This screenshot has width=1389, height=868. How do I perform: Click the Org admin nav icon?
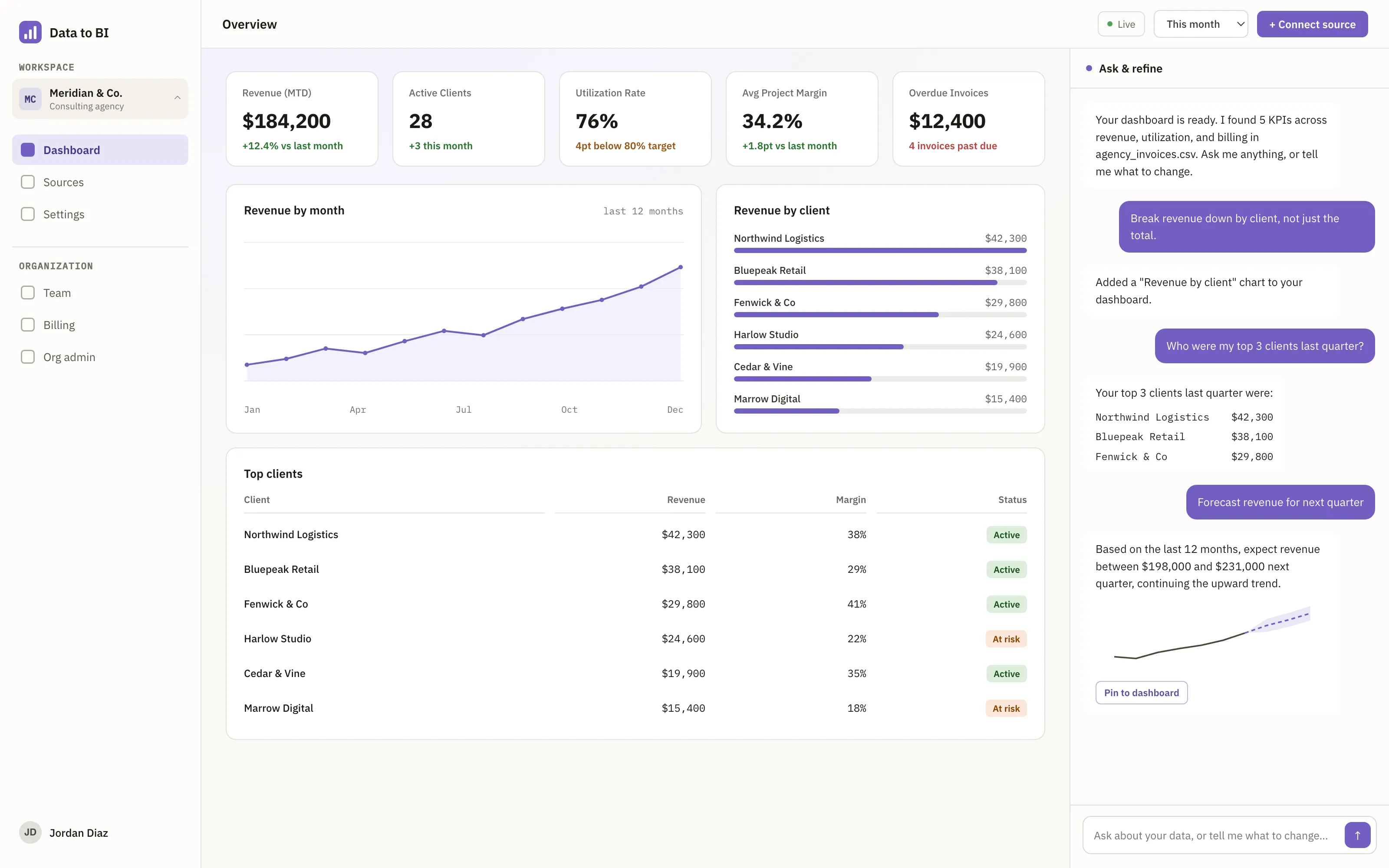pyautogui.click(x=27, y=357)
